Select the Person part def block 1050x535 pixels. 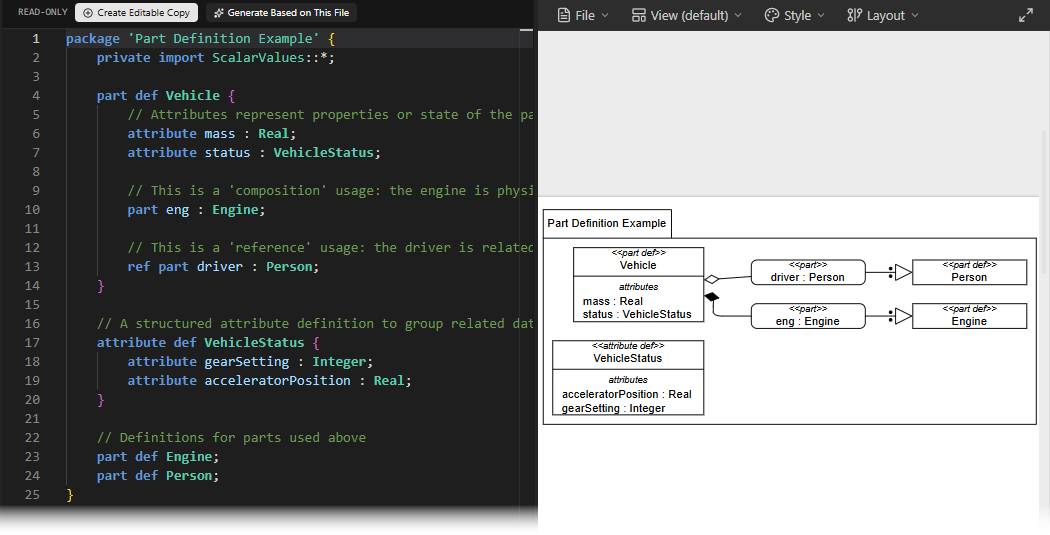click(969, 272)
